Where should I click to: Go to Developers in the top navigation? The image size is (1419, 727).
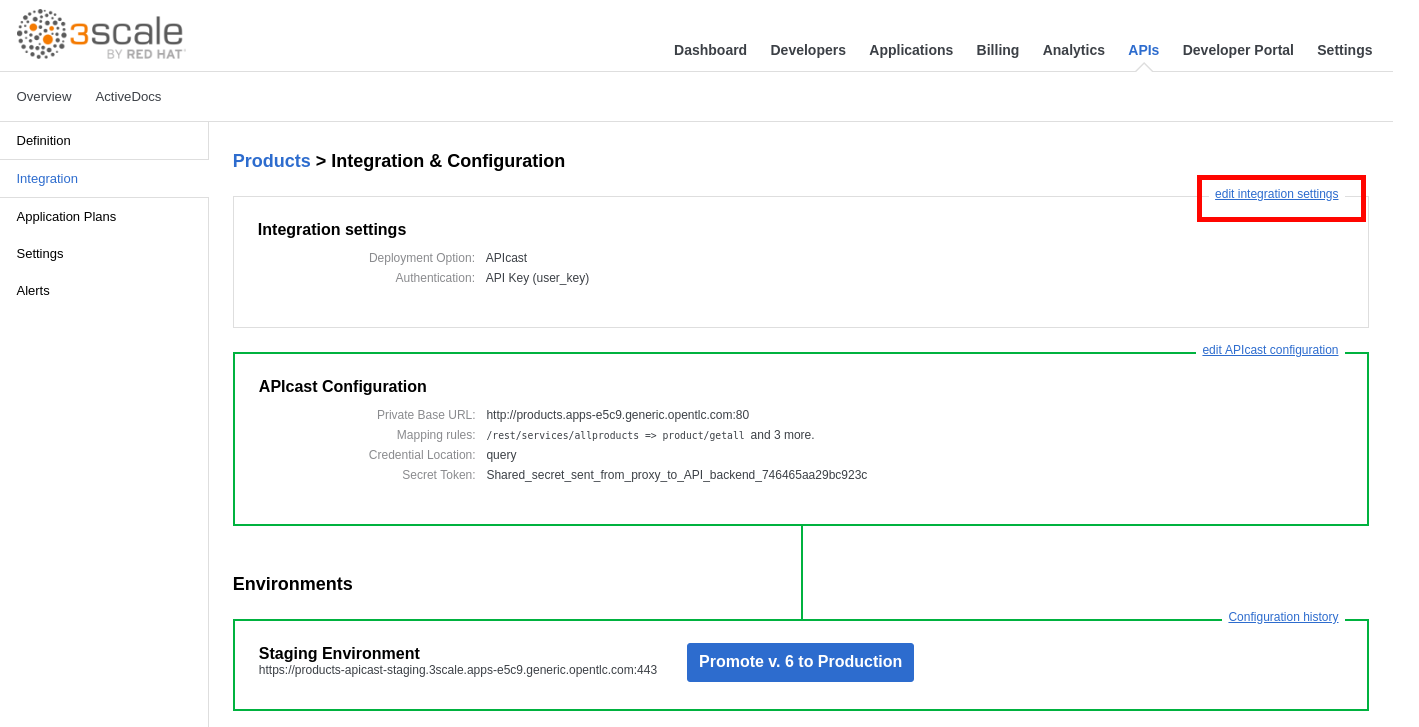click(x=808, y=50)
